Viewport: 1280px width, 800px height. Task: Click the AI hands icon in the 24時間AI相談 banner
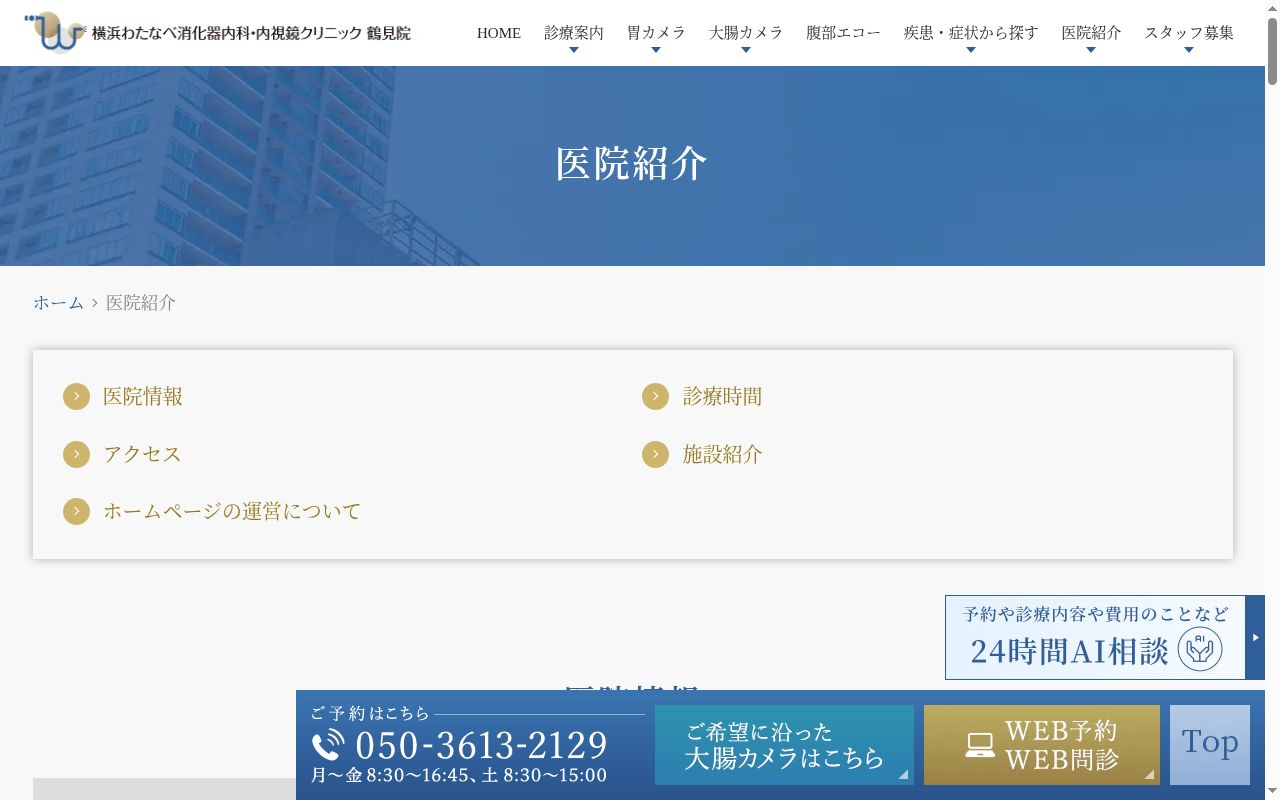(x=1200, y=650)
